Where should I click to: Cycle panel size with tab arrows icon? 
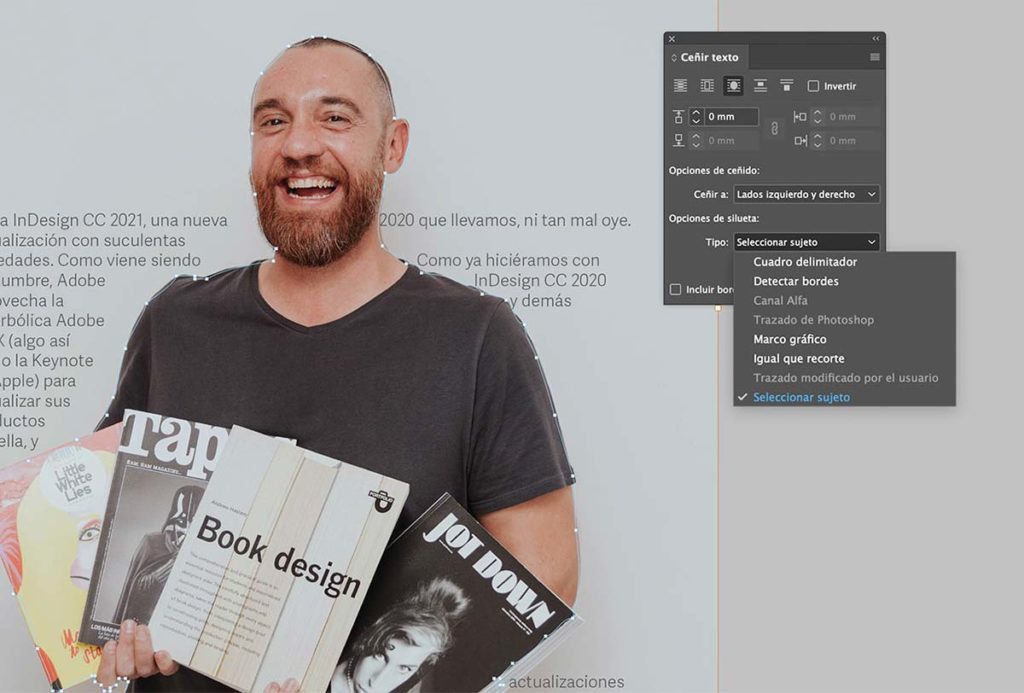(x=674, y=57)
